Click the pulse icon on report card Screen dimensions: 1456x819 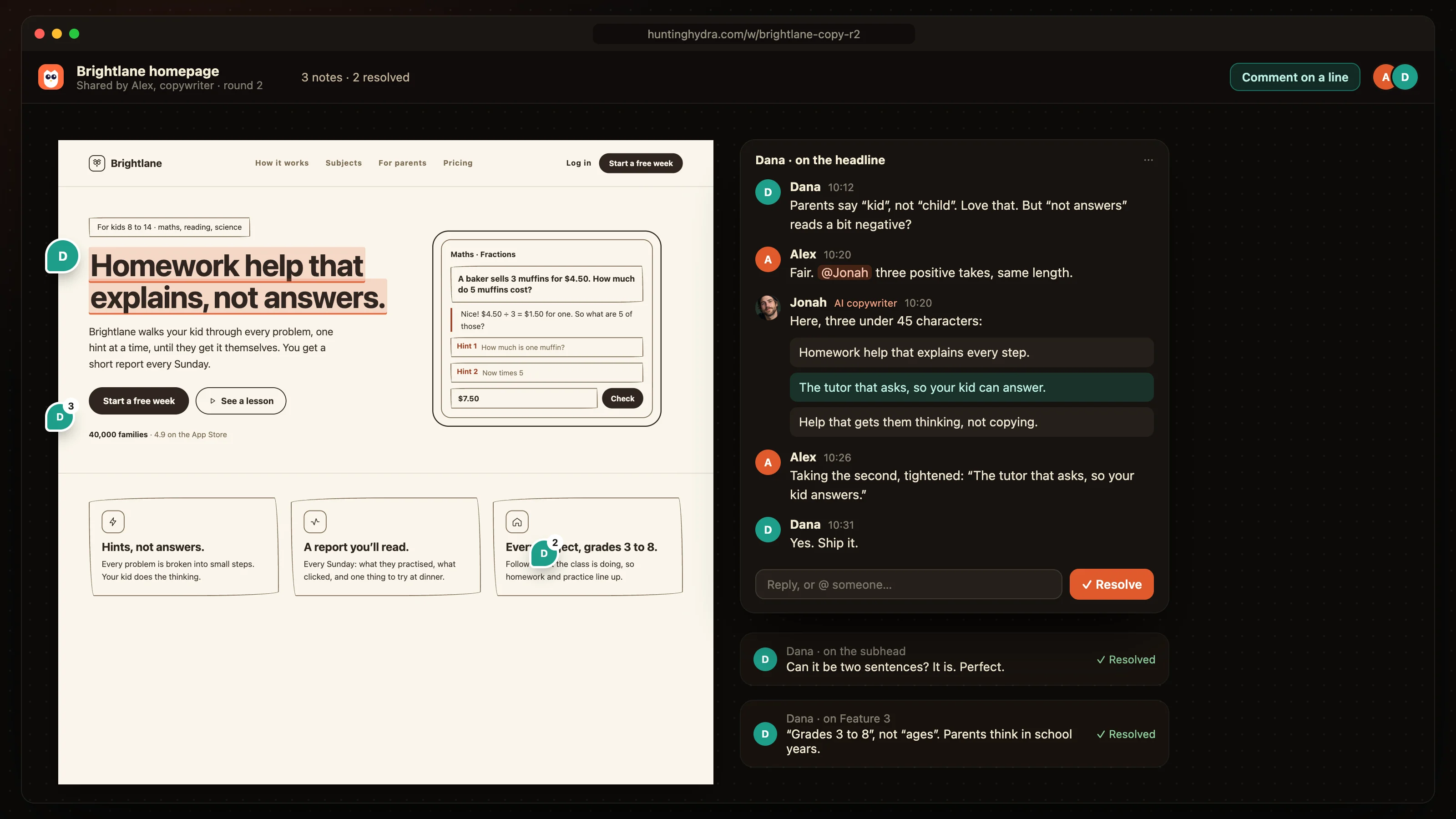tap(315, 522)
